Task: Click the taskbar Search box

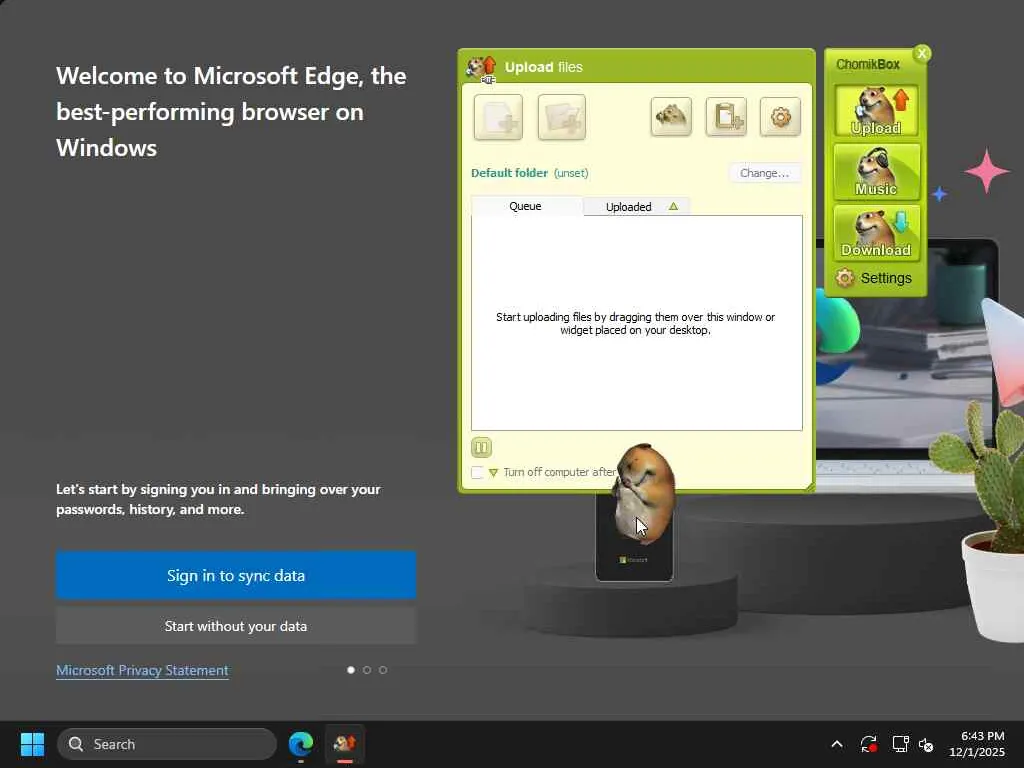Action: [167, 744]
